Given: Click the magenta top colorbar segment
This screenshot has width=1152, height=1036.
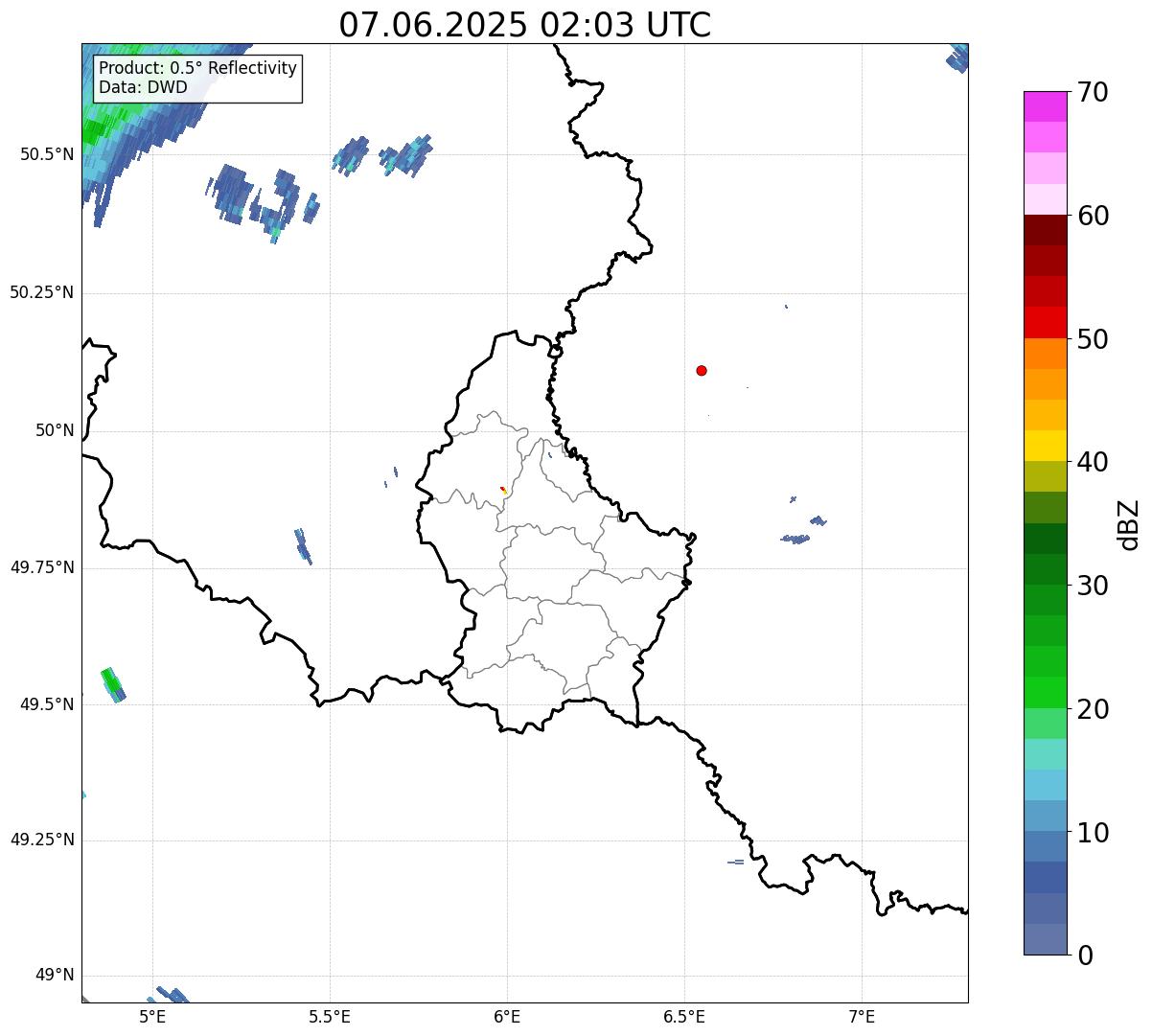Looking at the screenshot, I should (x=1045, y=106).
